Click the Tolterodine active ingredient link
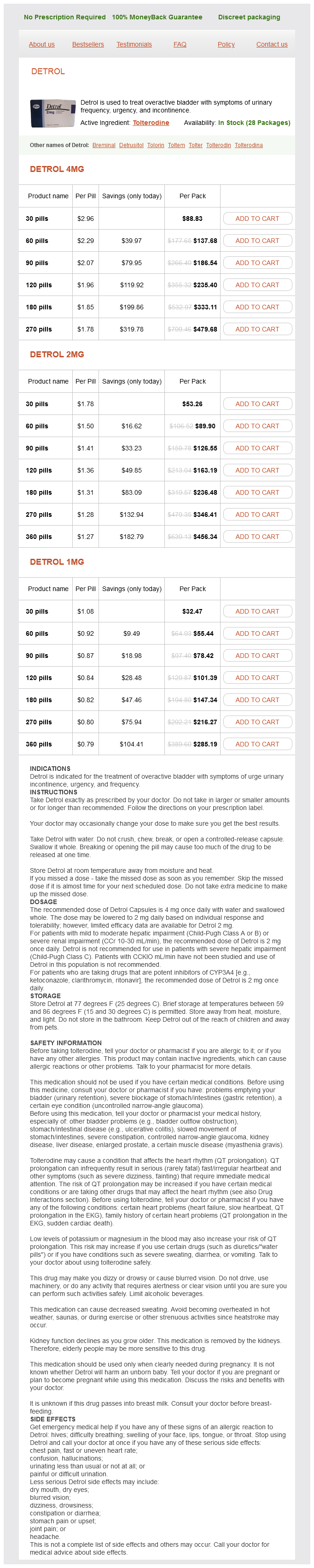This screenshot has width=314, height=1568. click(151, 123)
